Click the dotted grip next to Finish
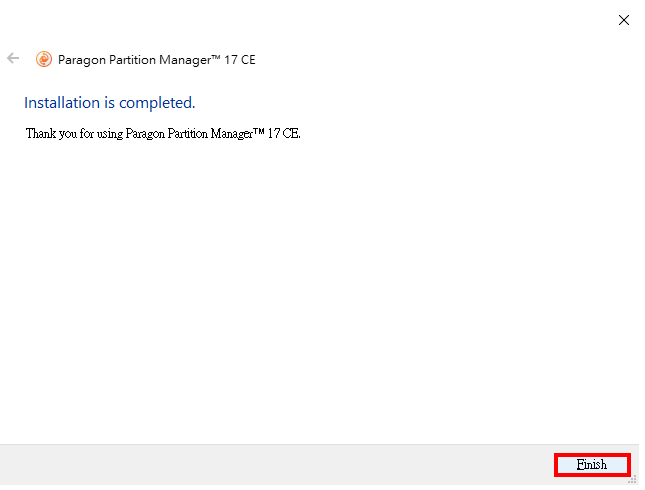Viewport: 645px width, 490px height. pos(632,479)
